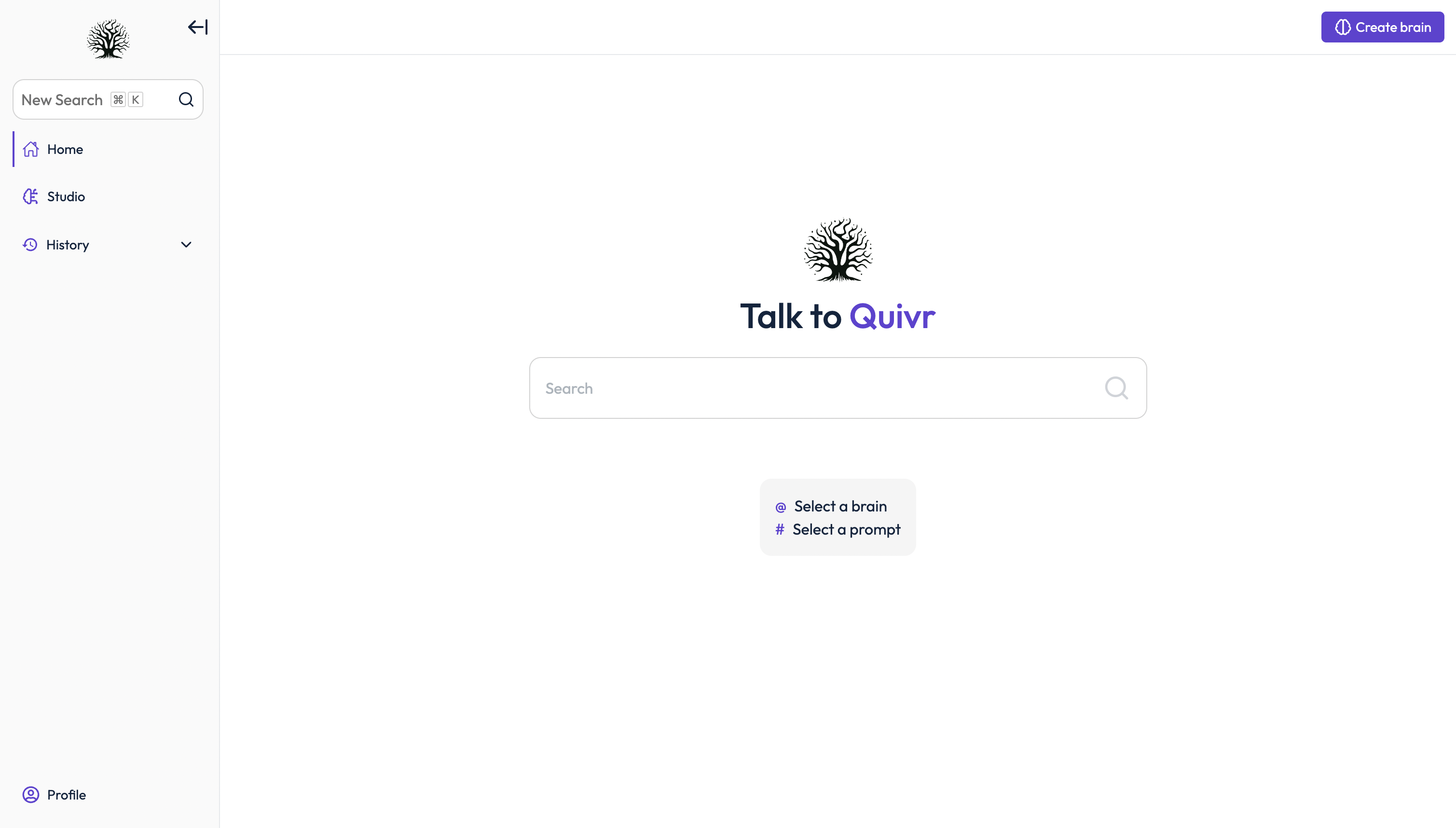Viewport: 1456px width, 828px height.
Task: Click the main Search input field
Action: click(x=838, y=388)
